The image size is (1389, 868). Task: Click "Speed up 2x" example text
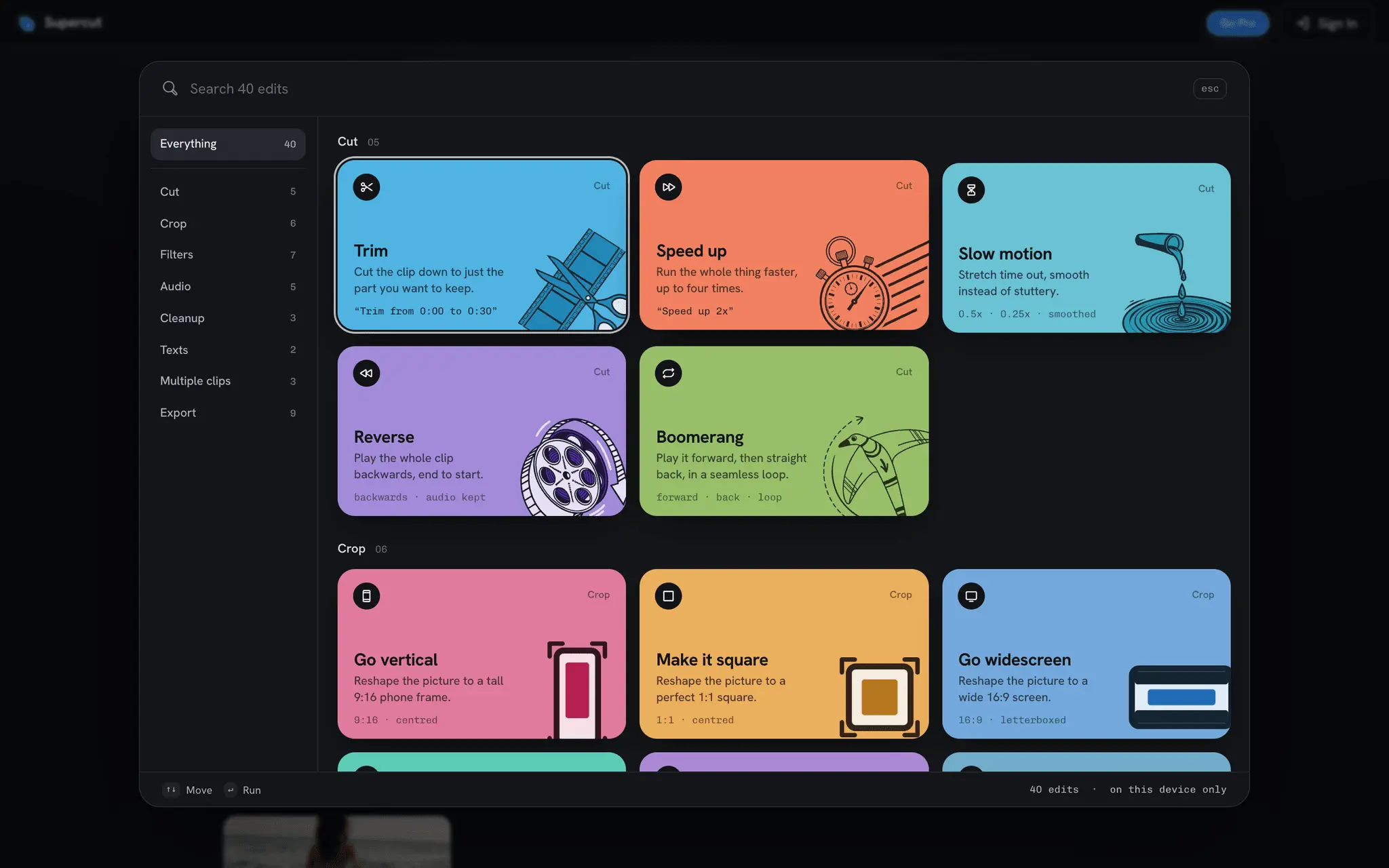[694, 311]
